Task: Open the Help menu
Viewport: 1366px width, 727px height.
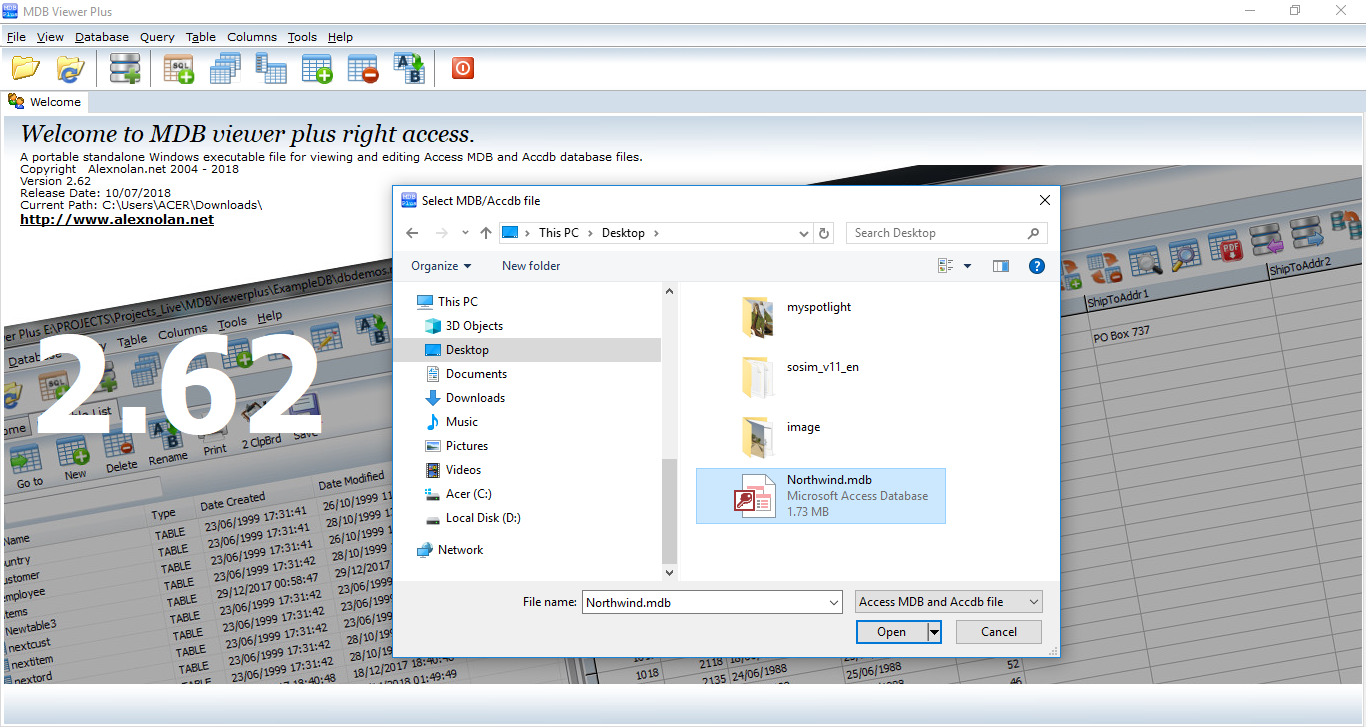Action: [340, 37]
